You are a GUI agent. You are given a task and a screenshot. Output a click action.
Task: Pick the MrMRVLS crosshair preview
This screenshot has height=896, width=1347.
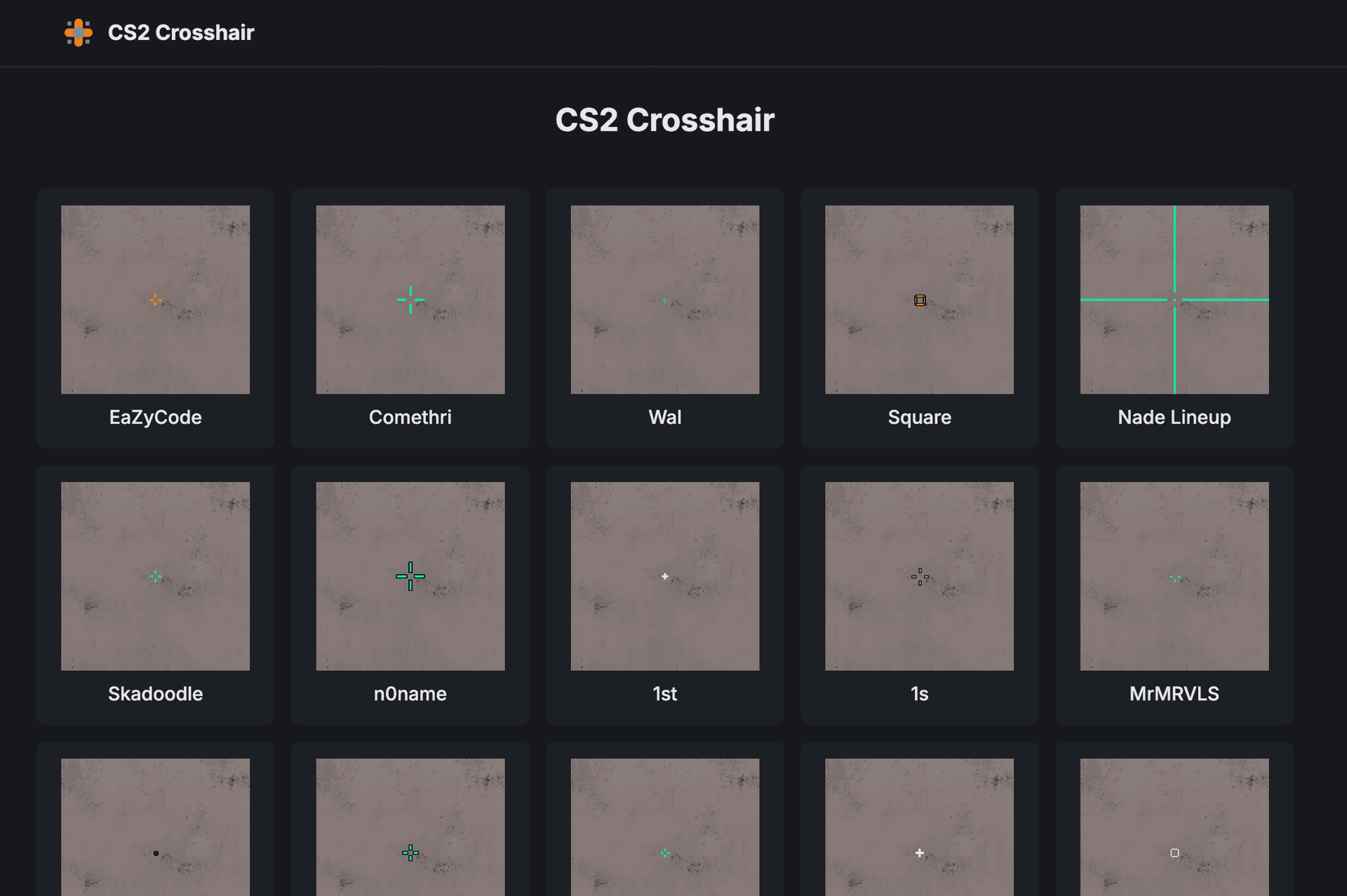coord(1174,576)
